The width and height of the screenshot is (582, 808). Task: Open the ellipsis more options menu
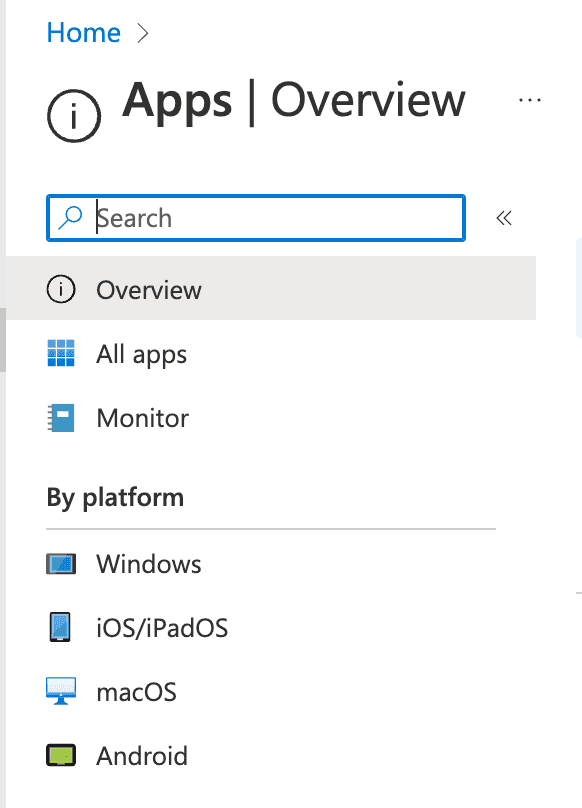coord(530,100)
